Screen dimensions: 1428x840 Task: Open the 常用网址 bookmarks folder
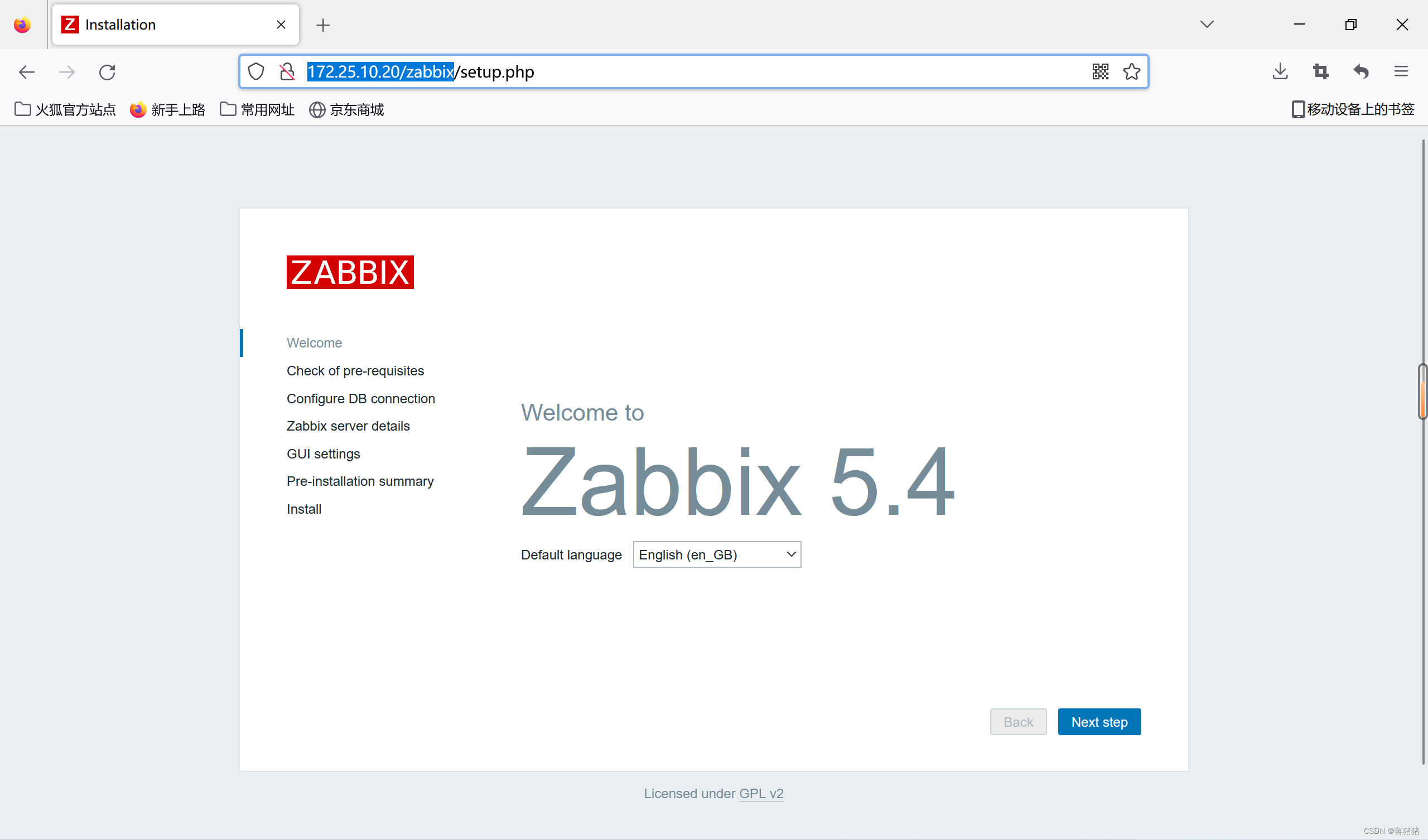tap(257, 109)
